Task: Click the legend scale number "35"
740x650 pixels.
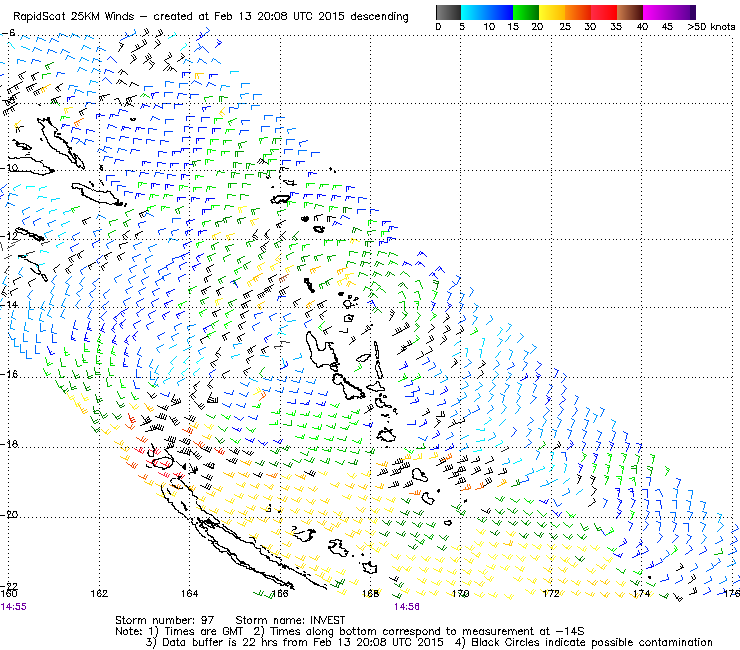Action: click(x=616, y=26)
